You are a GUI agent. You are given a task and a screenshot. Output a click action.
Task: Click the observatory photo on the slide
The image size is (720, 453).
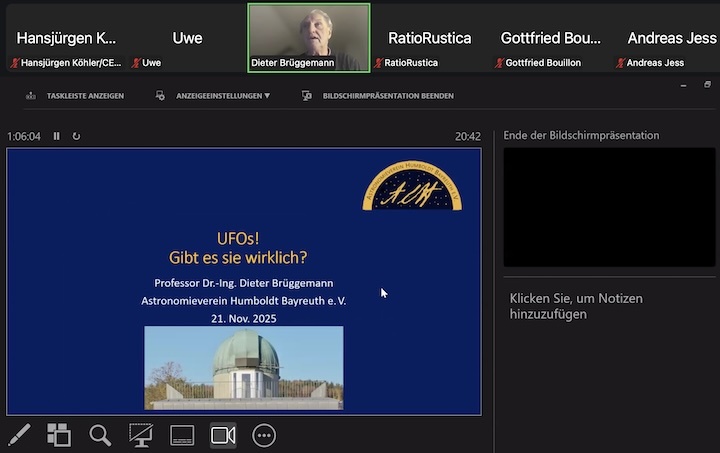click(244, 368)
